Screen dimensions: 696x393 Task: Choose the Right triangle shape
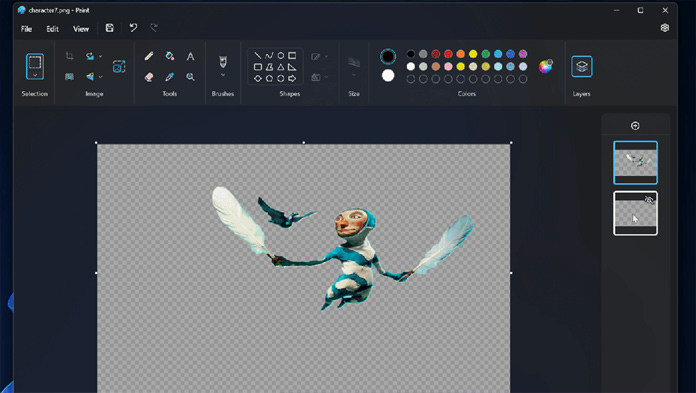coord(292,67)
